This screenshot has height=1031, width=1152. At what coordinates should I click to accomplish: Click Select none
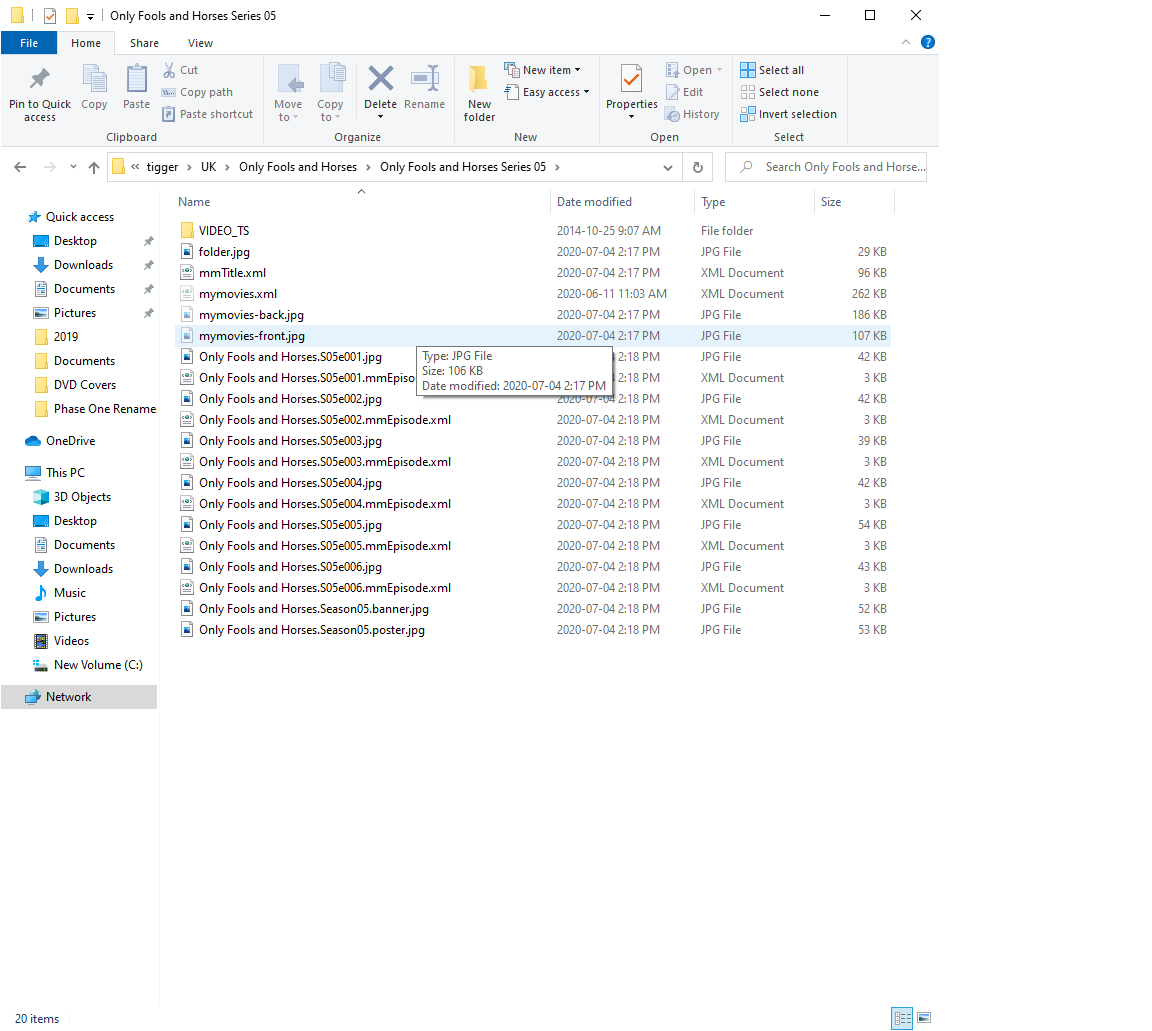tap(780, 92)
